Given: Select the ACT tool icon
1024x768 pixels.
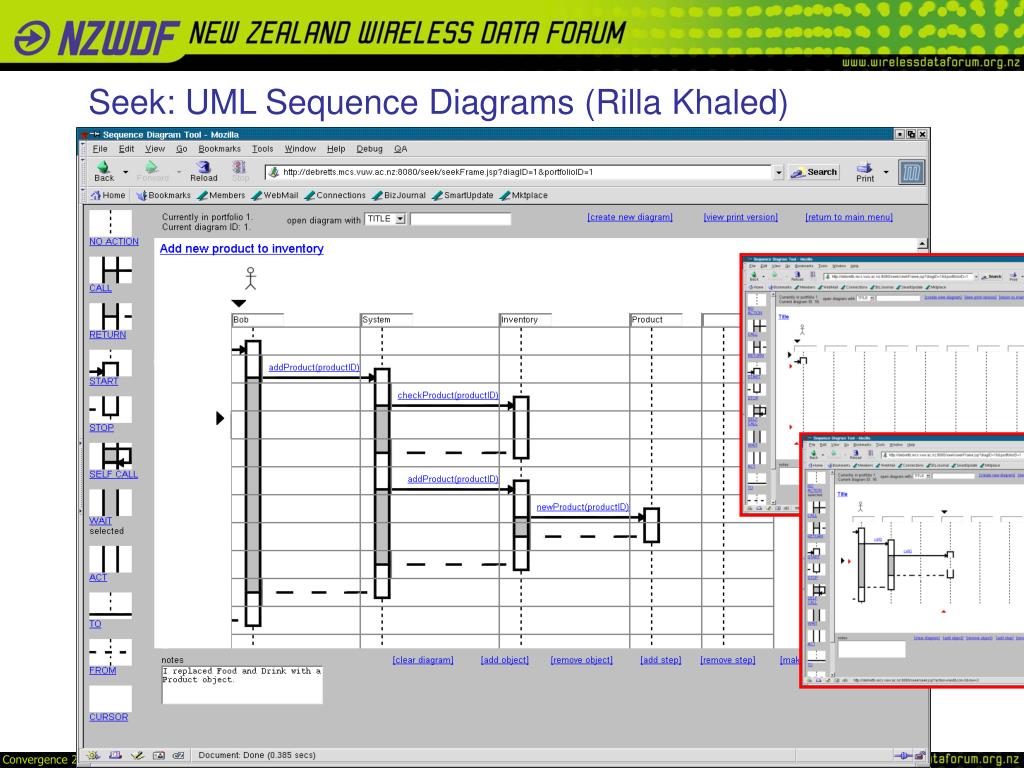Looking at the screenshot, I should click(110, 560).
